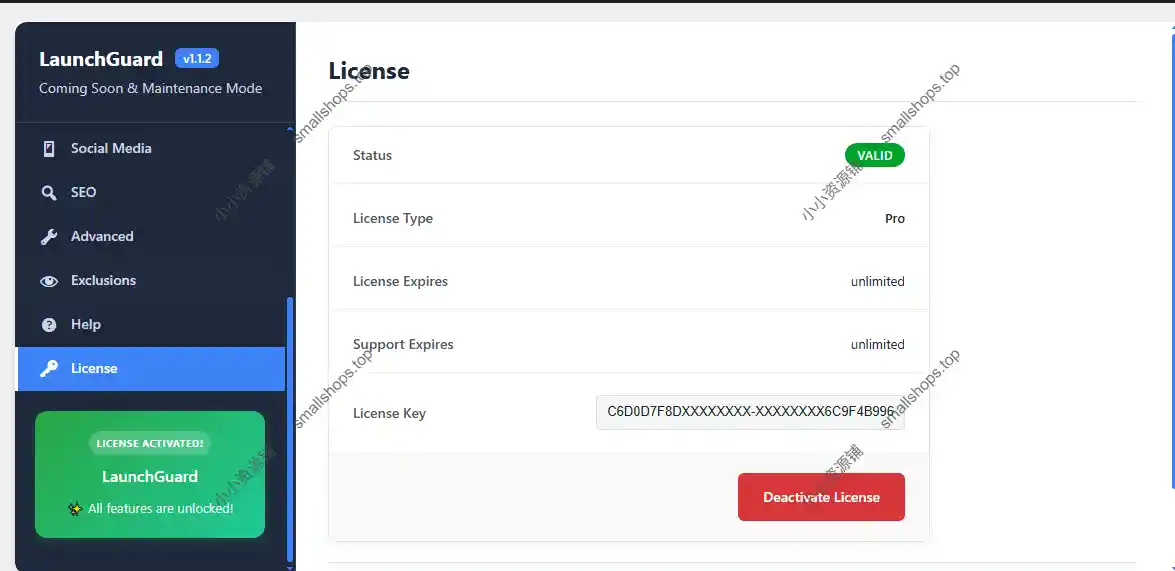Click the License page heading
The height and width of the screenshot is (571, 1175).
click(369, 71)
